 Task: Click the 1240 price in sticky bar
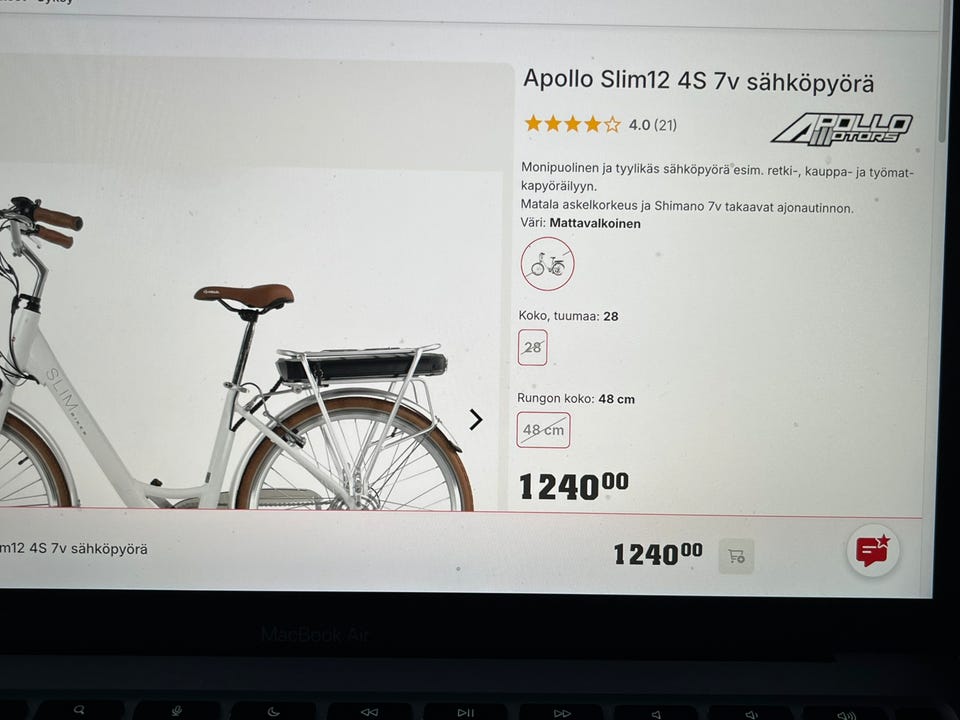(x=658, y=554)
